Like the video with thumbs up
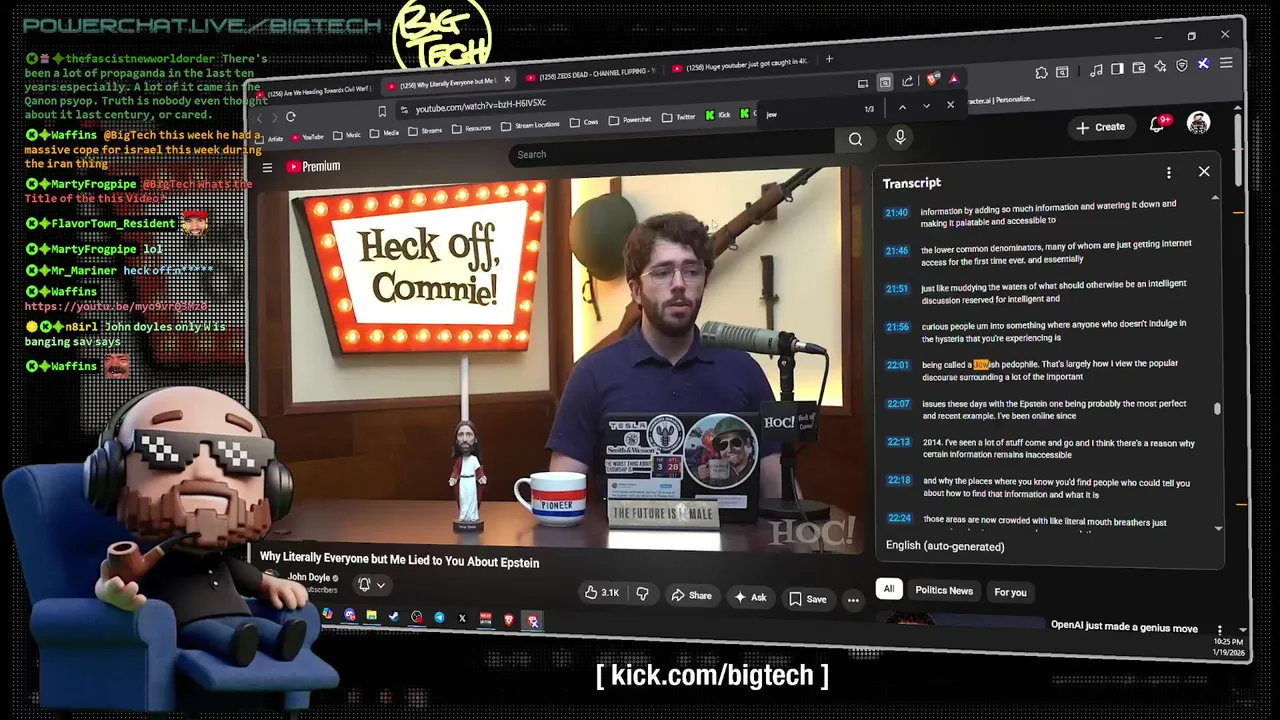1280x720 pixels. tap(603, 593)
